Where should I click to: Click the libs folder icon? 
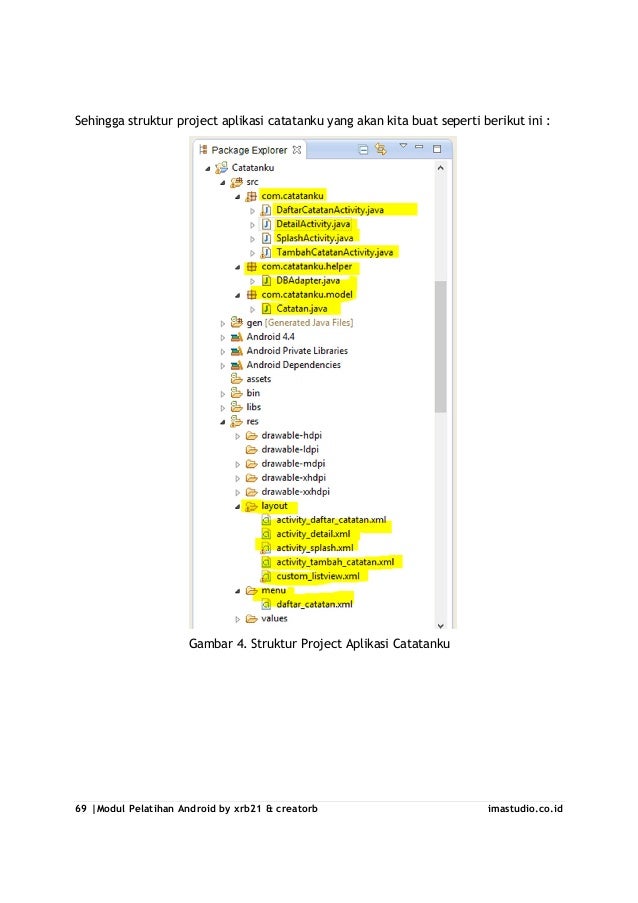(x=236, y=407)
